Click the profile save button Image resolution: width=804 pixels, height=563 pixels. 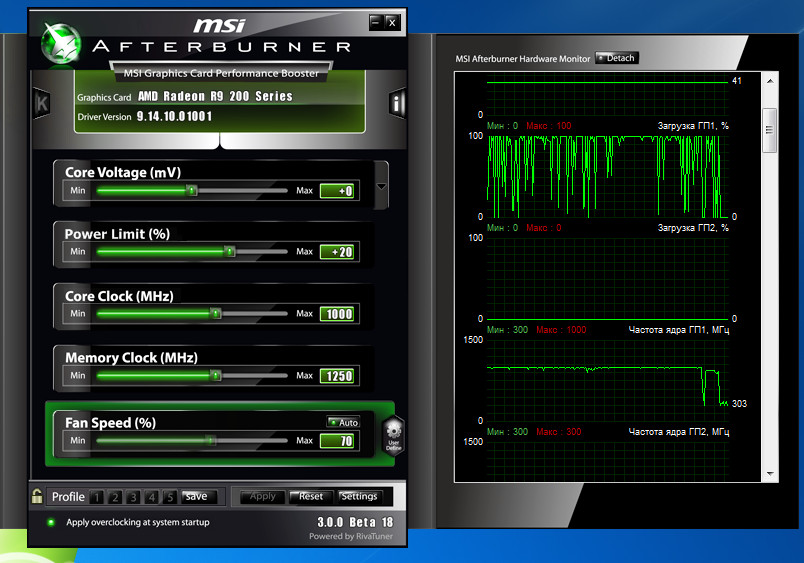click(199, 496)
